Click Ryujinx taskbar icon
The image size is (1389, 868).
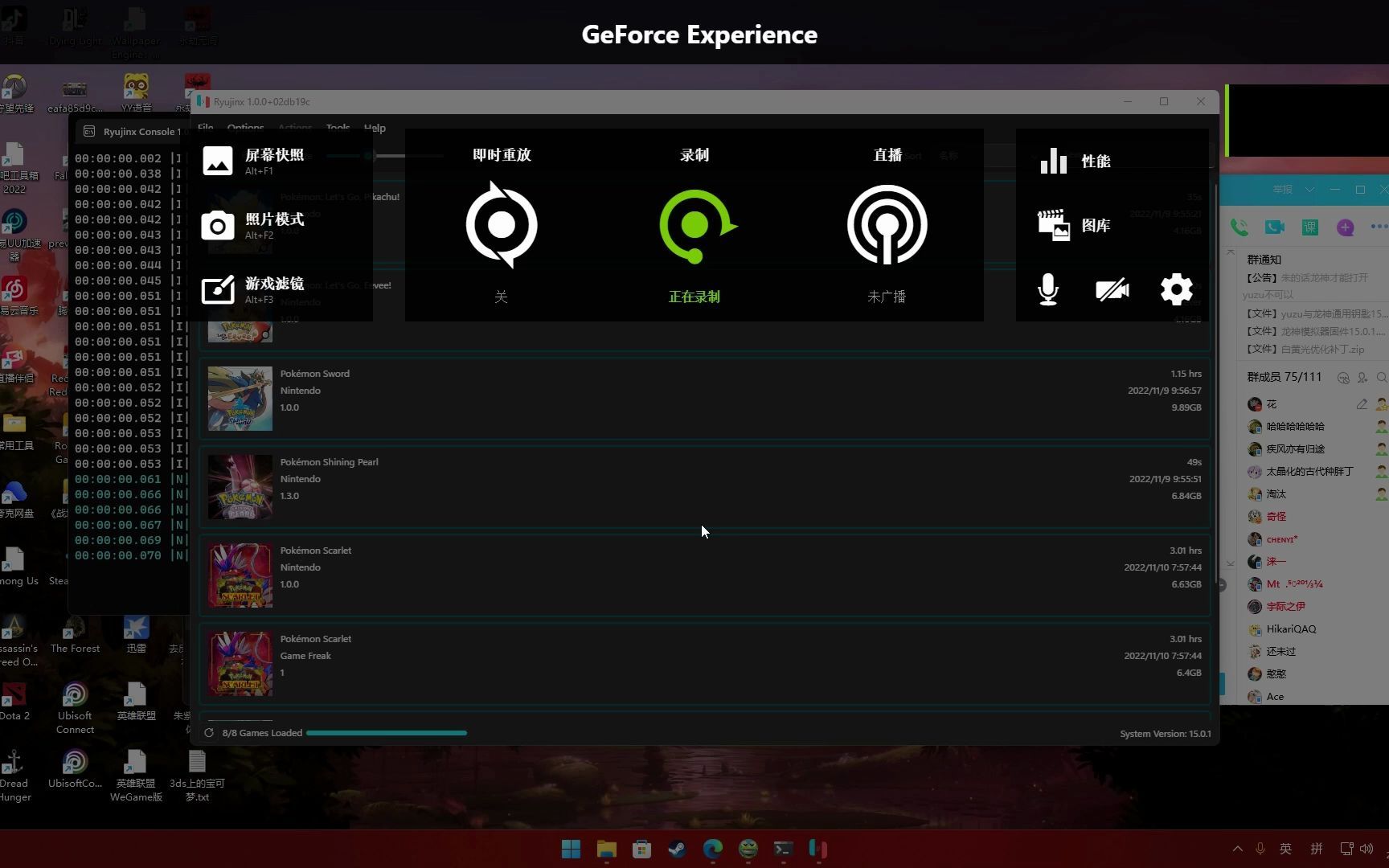818,849
